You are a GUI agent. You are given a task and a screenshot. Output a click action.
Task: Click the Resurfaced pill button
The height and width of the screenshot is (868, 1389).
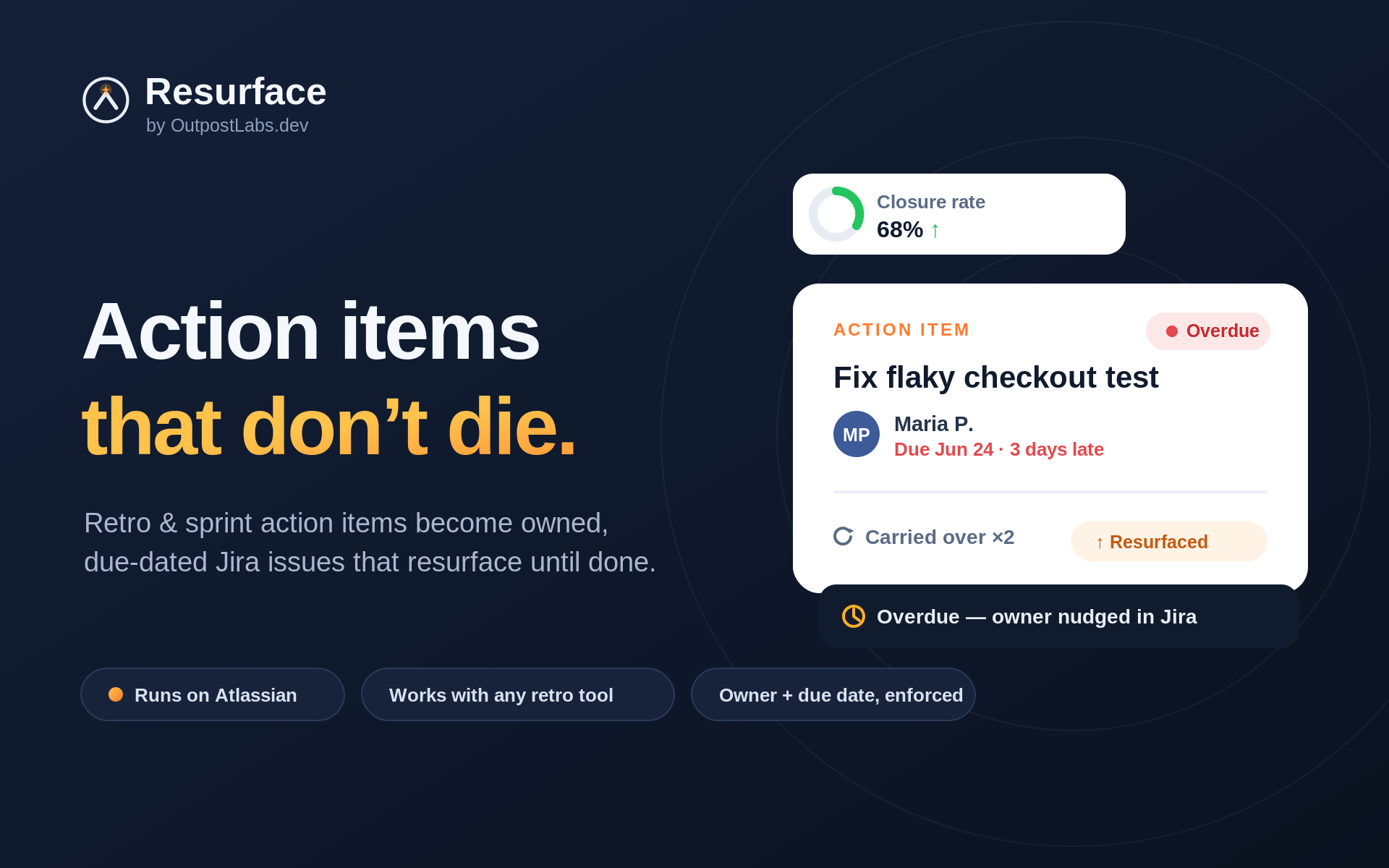coord(1169,541)
